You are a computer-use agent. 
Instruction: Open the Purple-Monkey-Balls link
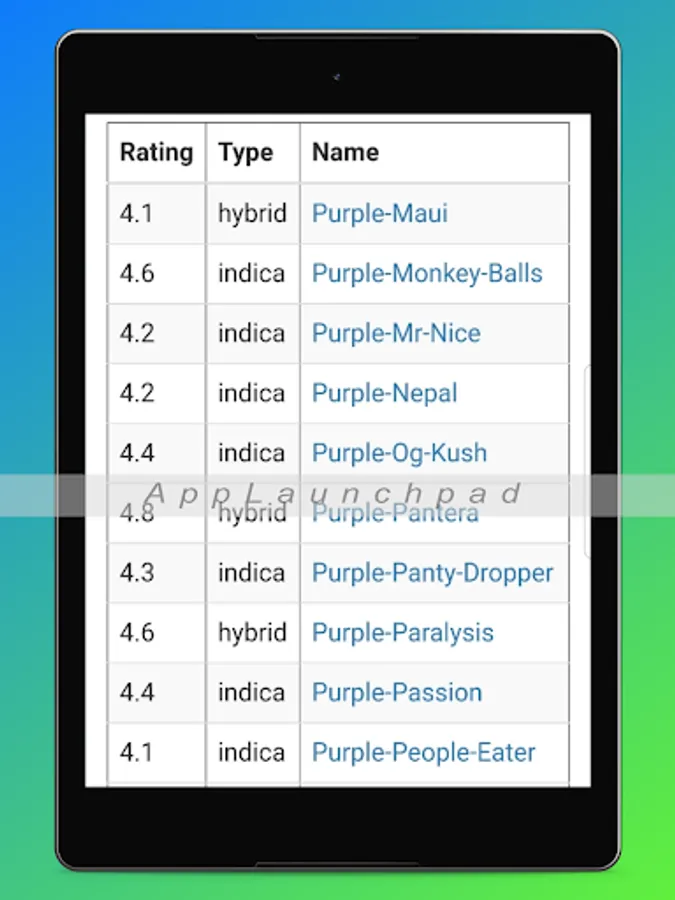tap(427, 273)
